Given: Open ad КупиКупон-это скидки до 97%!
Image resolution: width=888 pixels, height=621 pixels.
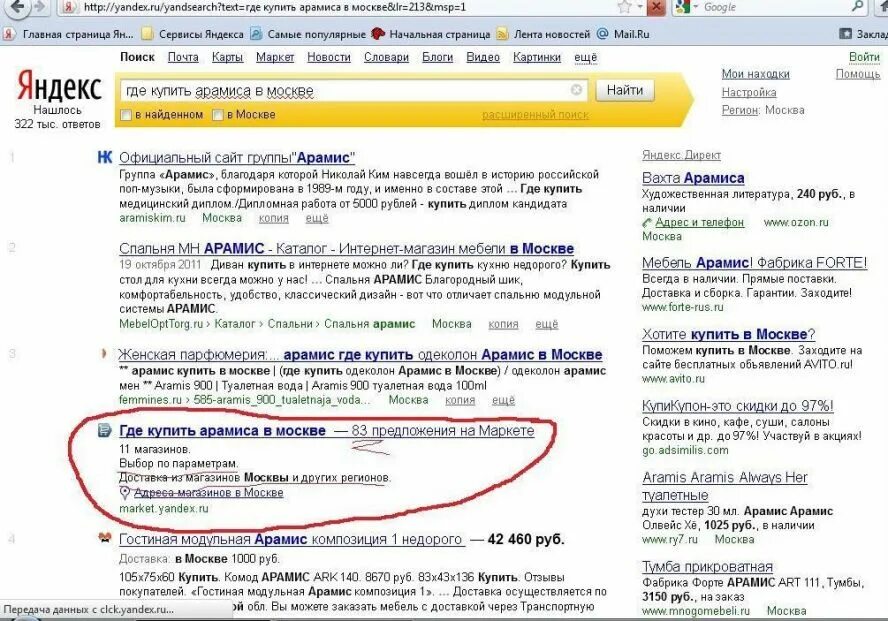Looking at the screenshot, I should point(737,406).
